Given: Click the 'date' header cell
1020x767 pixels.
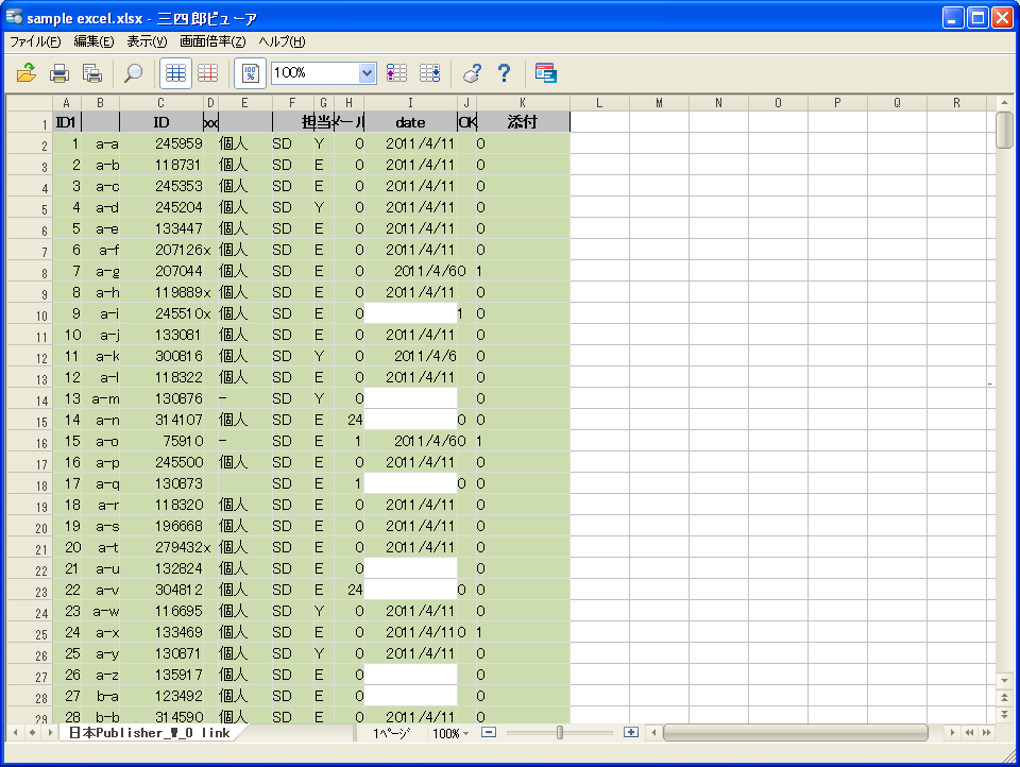Looking at the screenshot, I should coord(410,122).
